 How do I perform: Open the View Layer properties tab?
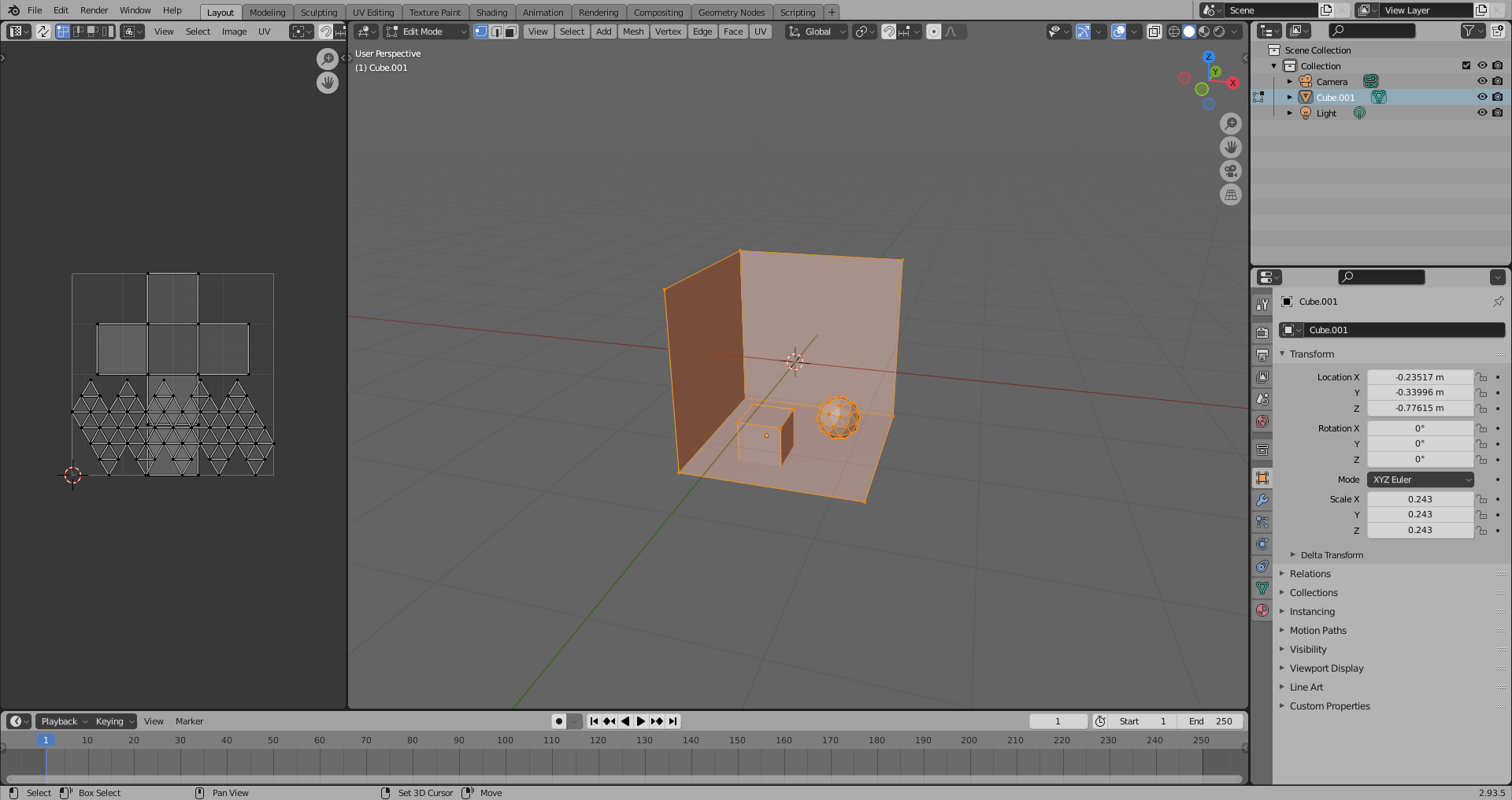(1262, 377)
